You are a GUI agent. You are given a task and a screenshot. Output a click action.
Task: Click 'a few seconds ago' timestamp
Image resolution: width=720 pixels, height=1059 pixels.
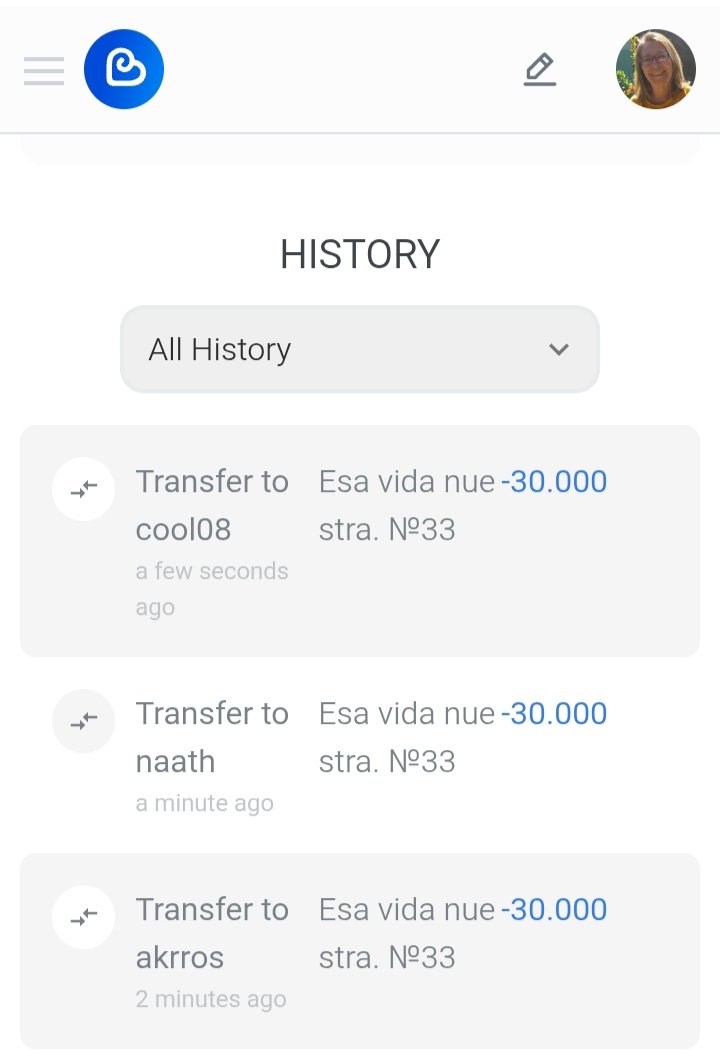point(212,589)
